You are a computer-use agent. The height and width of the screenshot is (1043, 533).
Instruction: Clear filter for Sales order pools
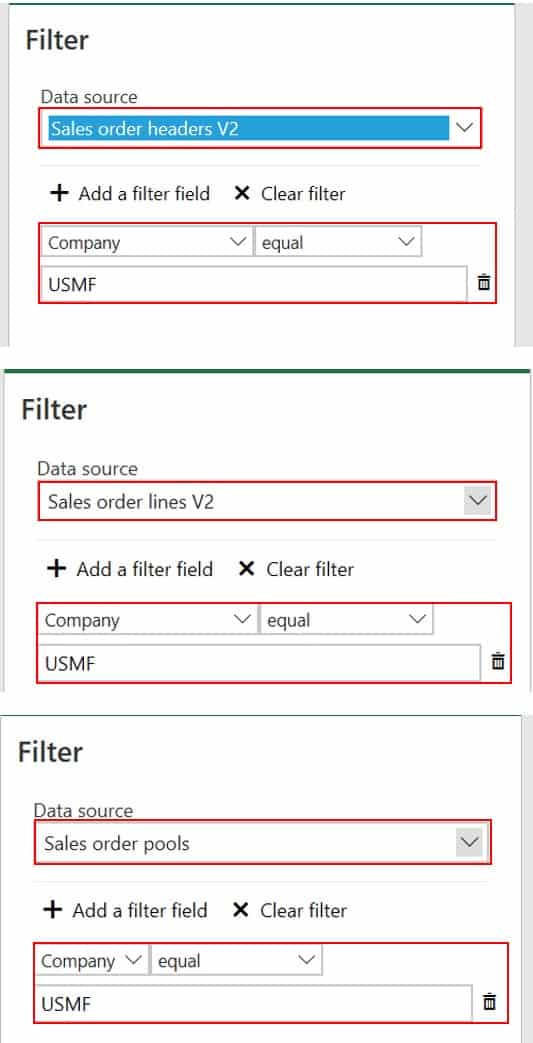coord(289,909)
